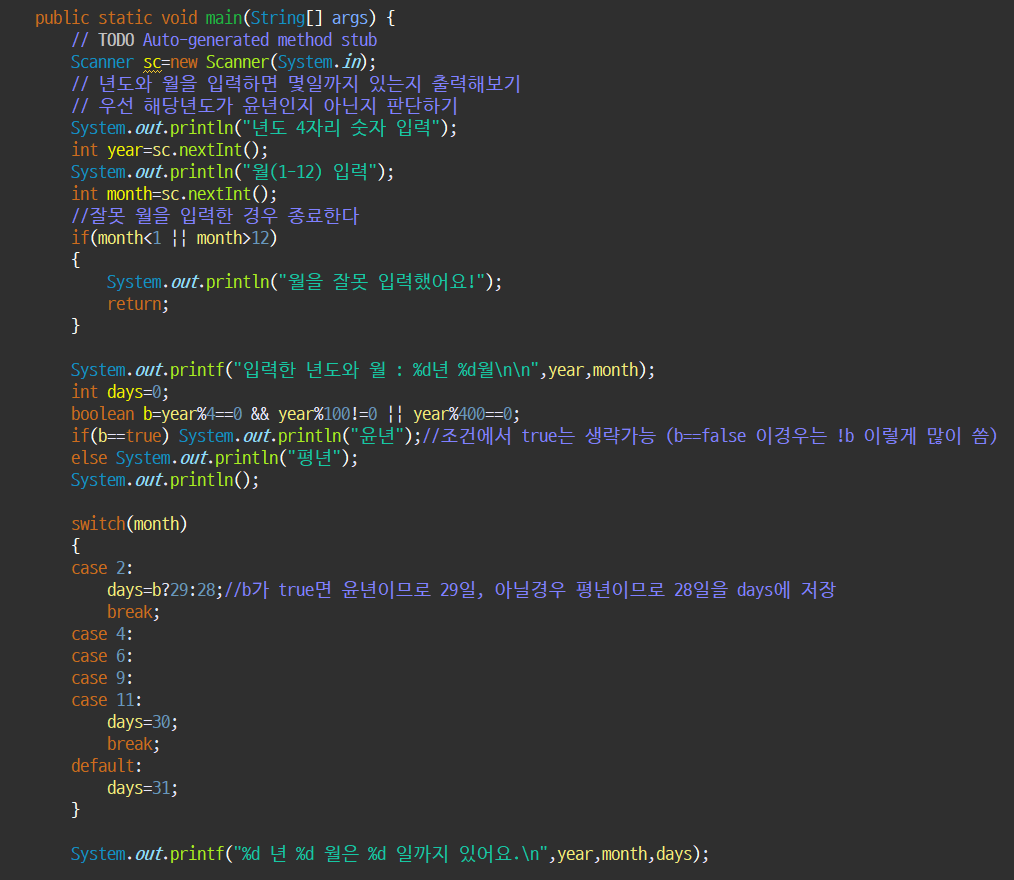Image resolution: width=1014 pixels, height=880 pixels.
Task: Click the 'case 2:' label
Action: (x=102, y=568)
